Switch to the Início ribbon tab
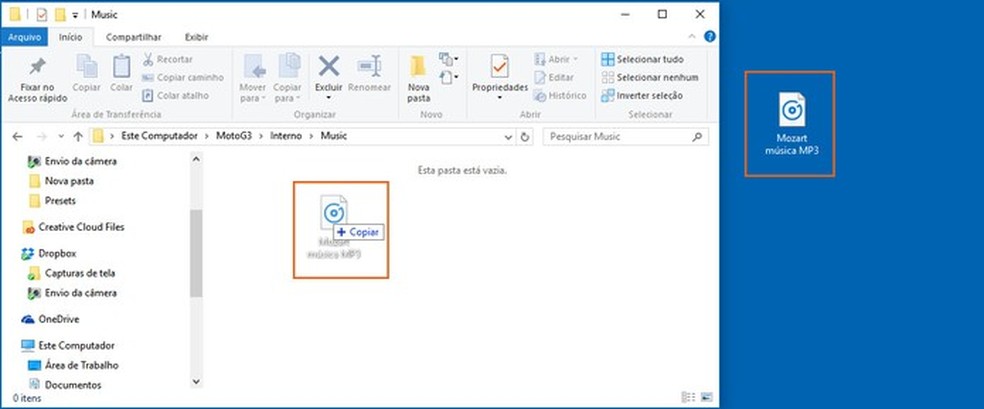Viewport: 984px width, 409px height. click(70, 37)
